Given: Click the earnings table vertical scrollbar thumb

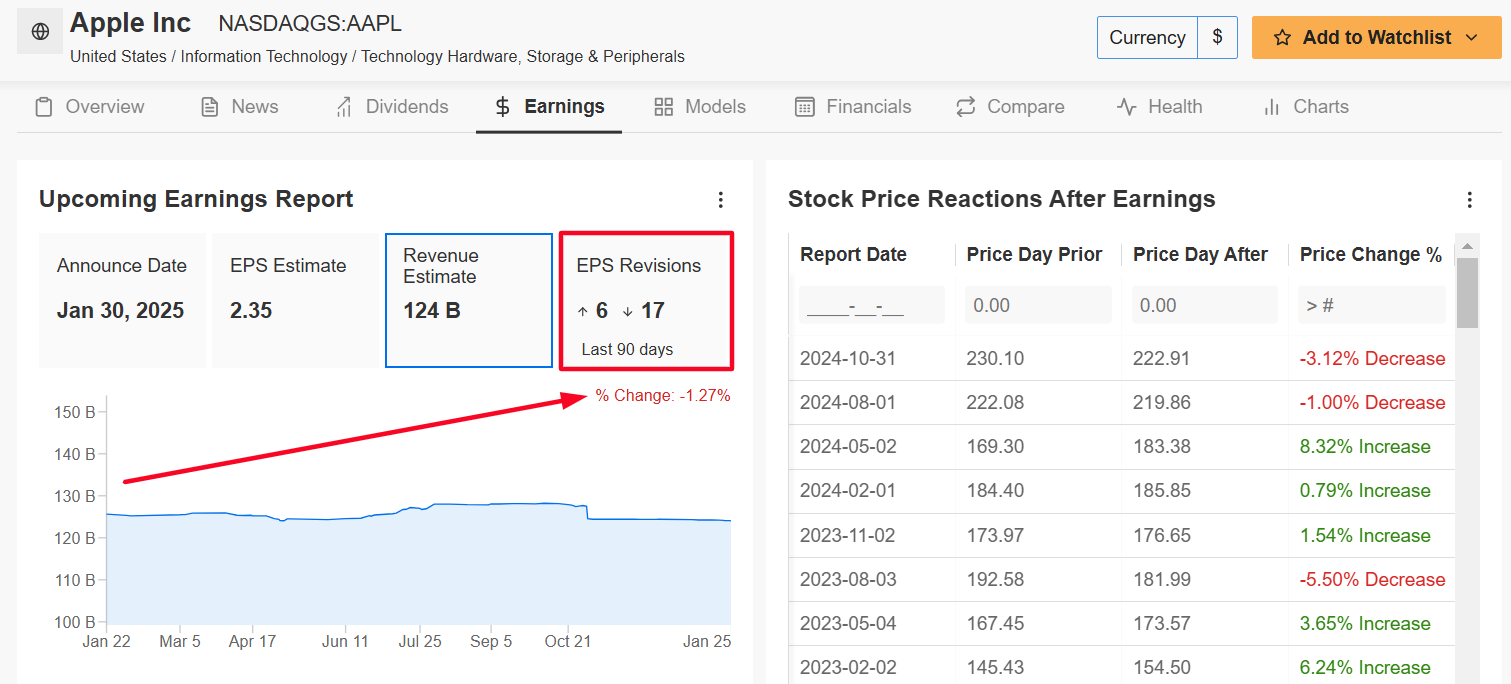Looking at the screenshot, I should point(1466,292).
